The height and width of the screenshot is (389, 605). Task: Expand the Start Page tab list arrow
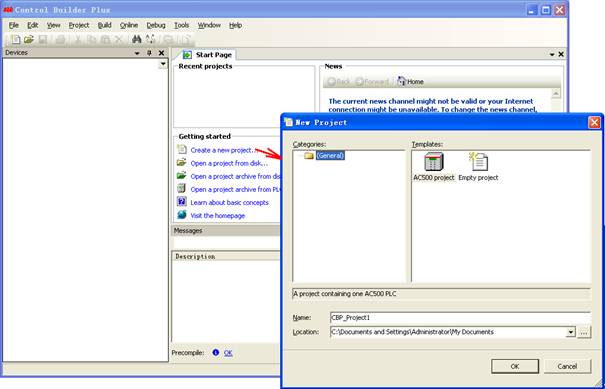tap(552, 55)
